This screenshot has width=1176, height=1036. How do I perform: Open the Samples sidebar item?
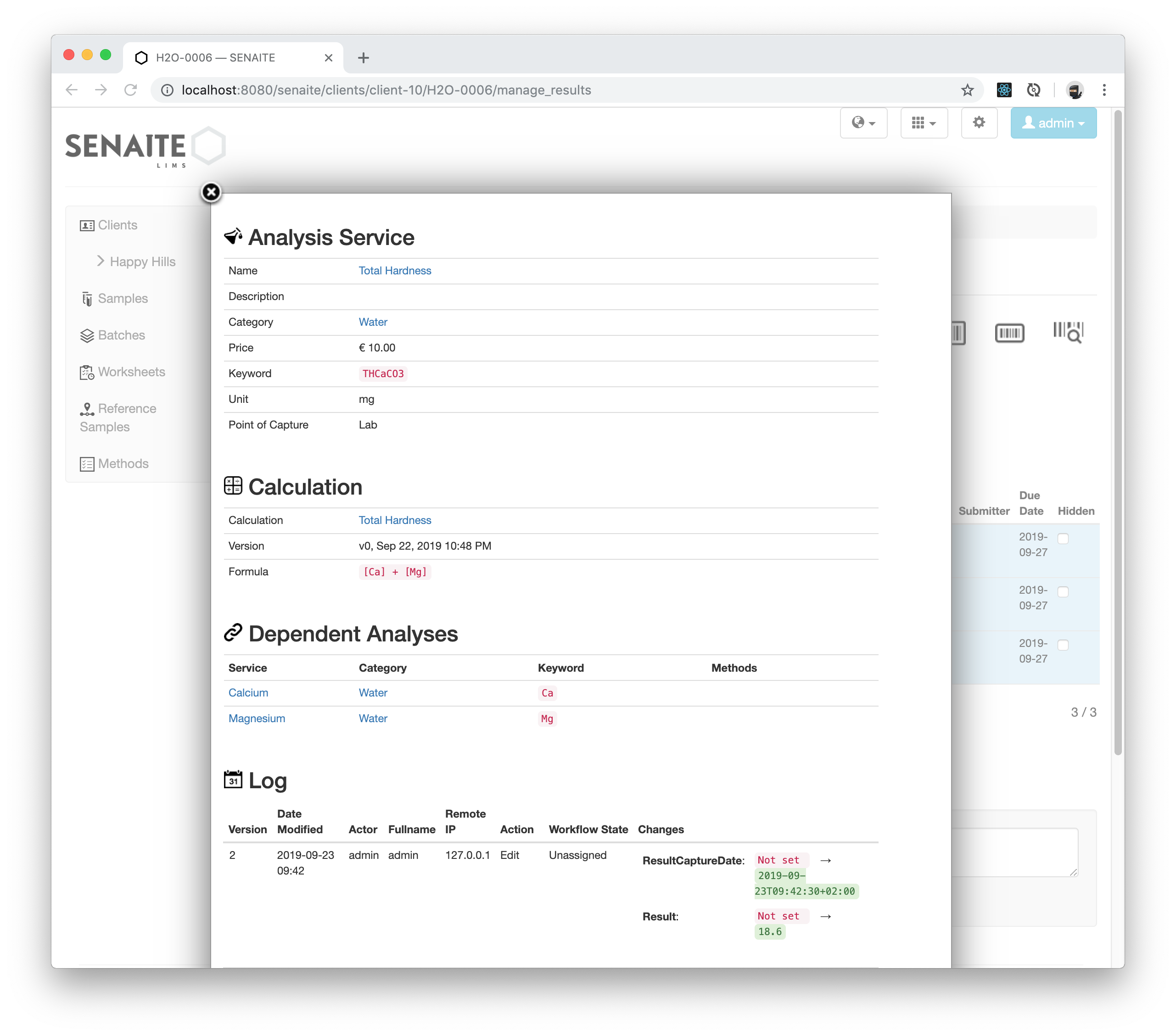coord(122,299)
